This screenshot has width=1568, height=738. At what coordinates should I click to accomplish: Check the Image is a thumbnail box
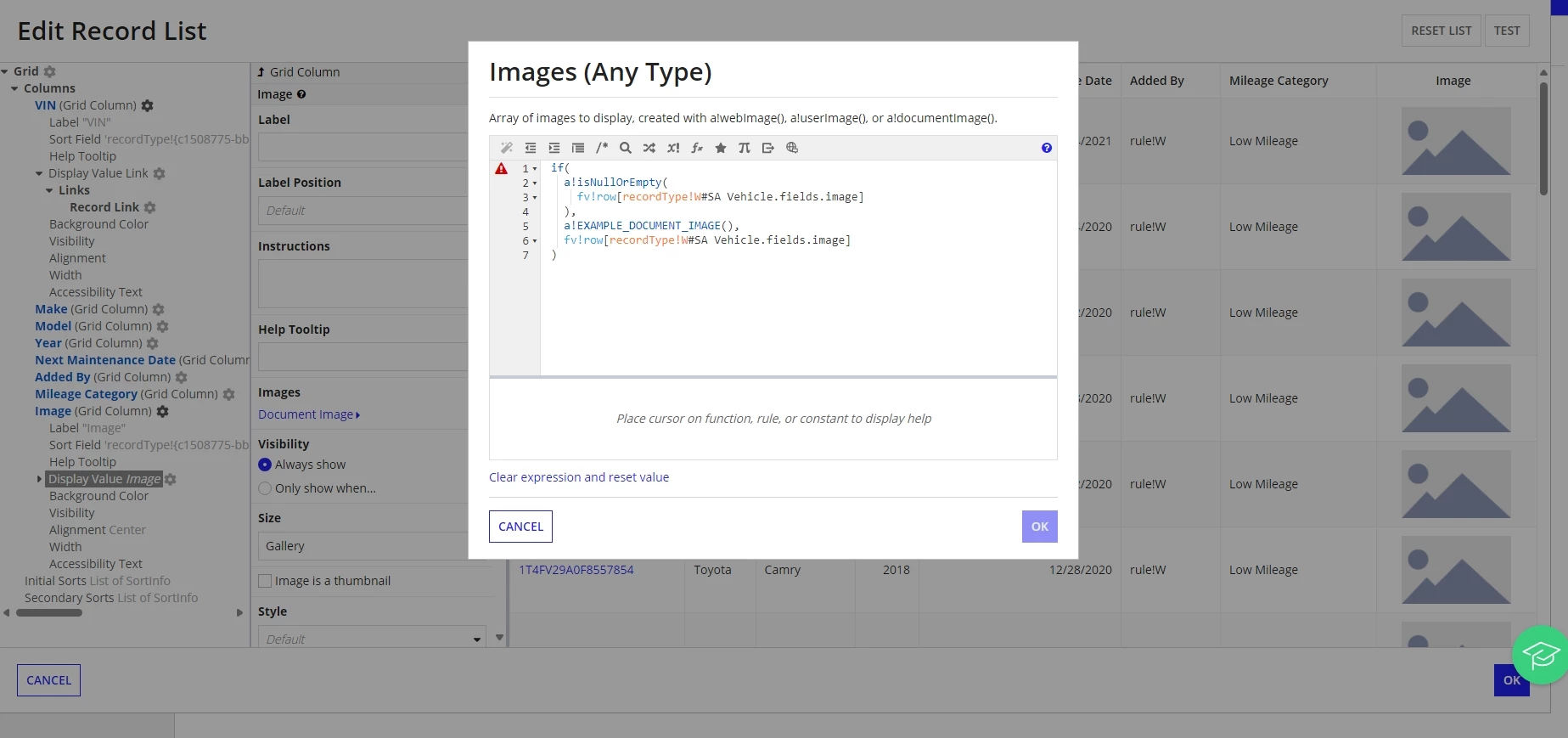[265, 581]
